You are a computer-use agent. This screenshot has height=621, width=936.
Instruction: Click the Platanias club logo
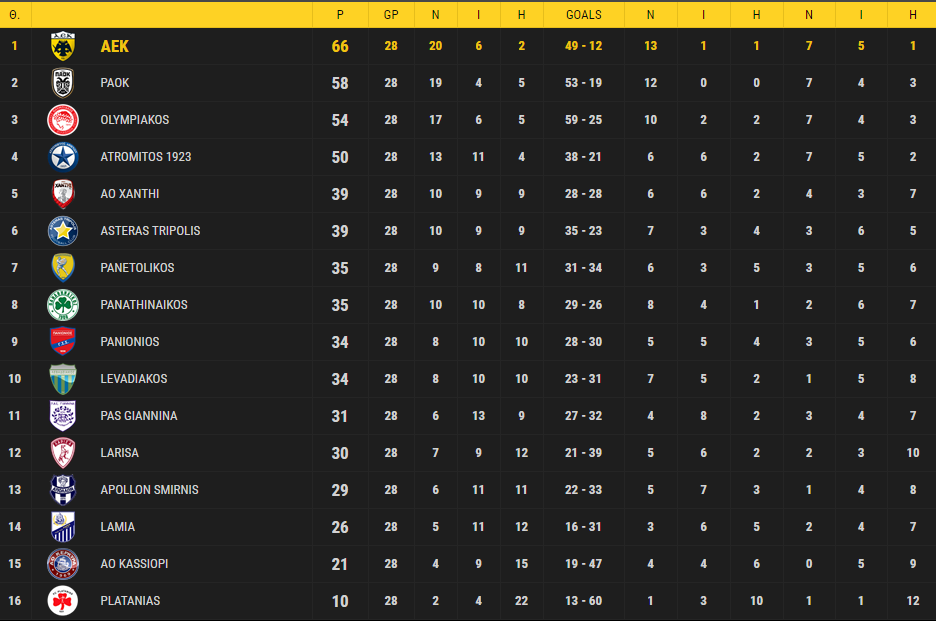point(63,601)
